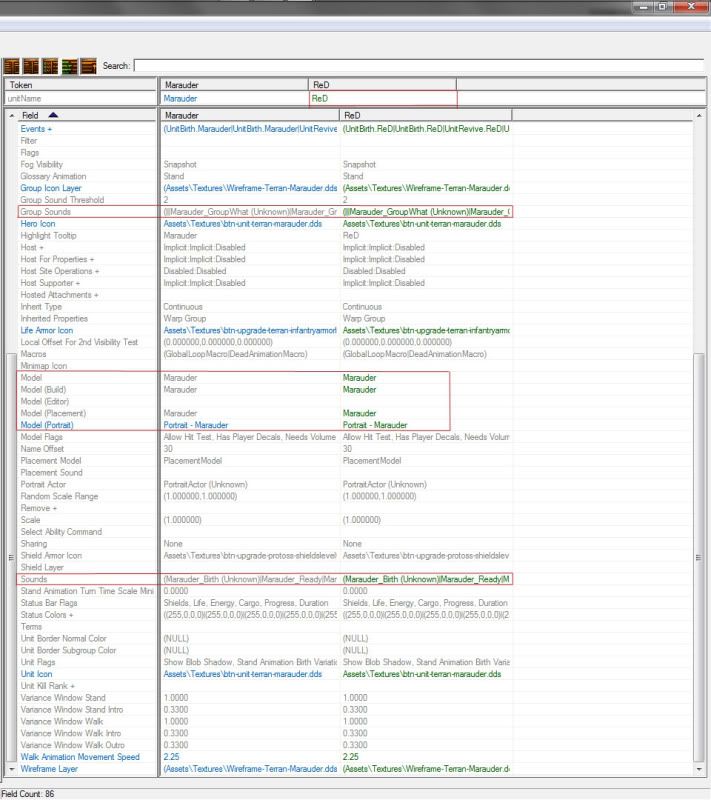Select the Unit Icon field
Viewport: 711px width, 800px height.
click(x=36, y=674)
